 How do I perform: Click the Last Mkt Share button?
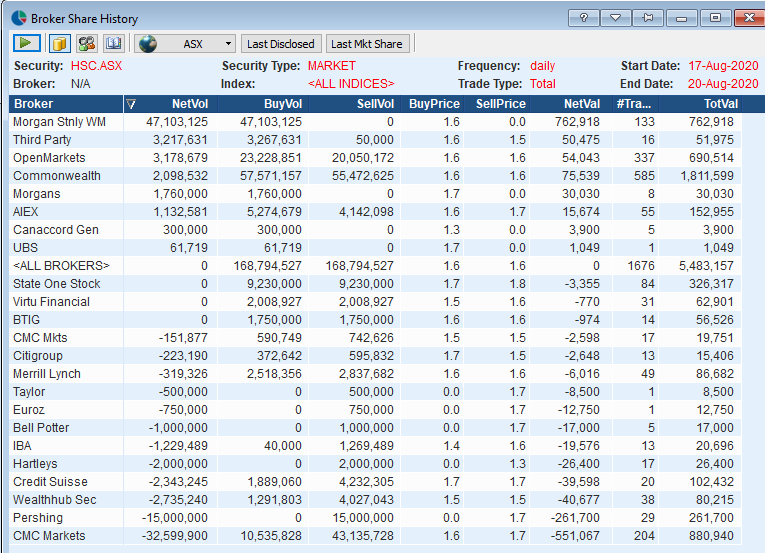point(367,44)
